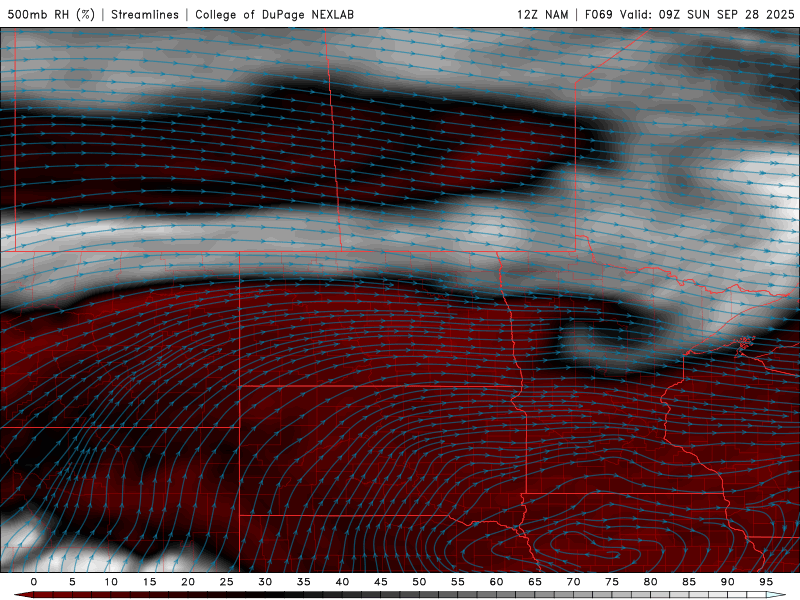Click the "Valid: 09Z SUN SEP 28 2025" text
This screenshot has height=600, width=800.
pyautogui.click(x=707, y=14)
